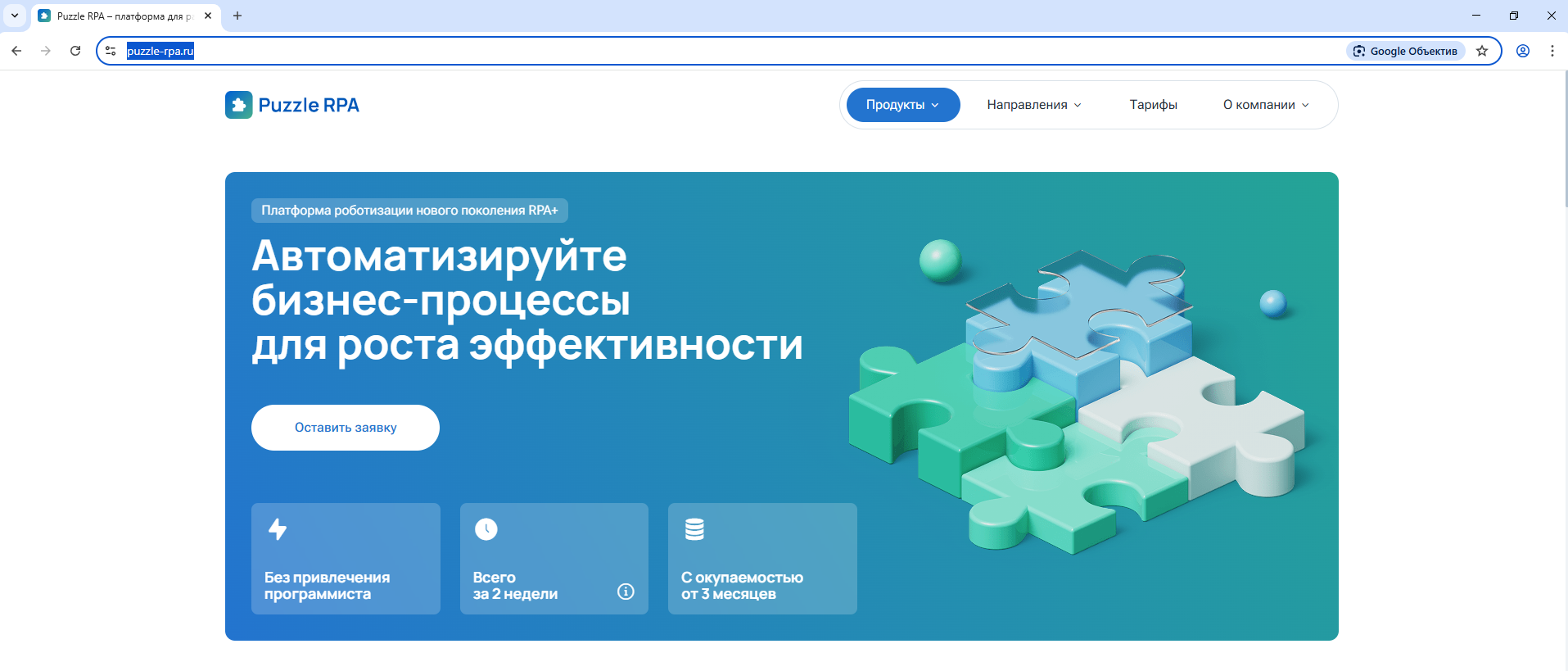Click the database coins stack icon
Screen dimensions: 1568x671
694,529
